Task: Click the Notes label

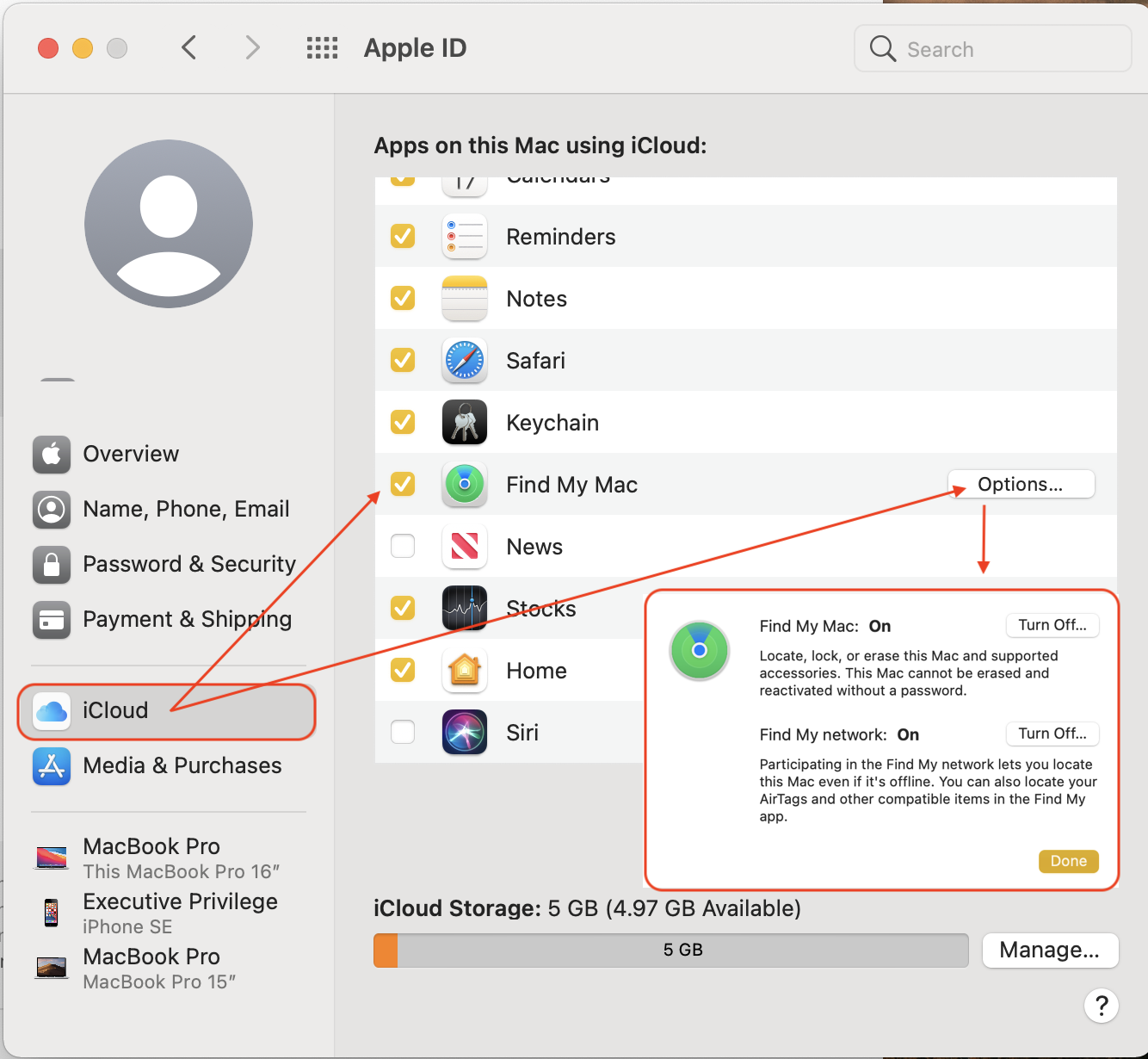Action: [x=537, y=299]
